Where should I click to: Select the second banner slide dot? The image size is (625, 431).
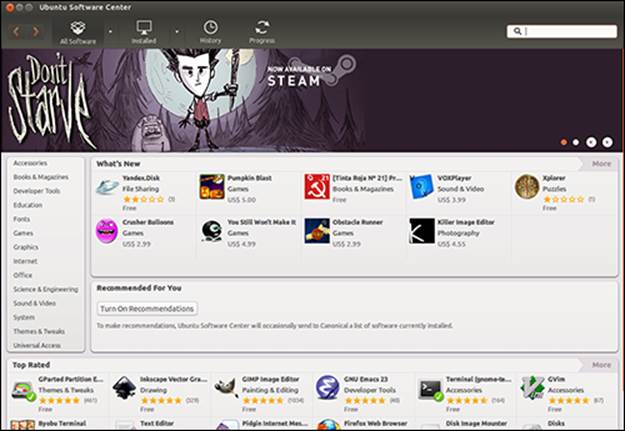[x=576, y=142]
